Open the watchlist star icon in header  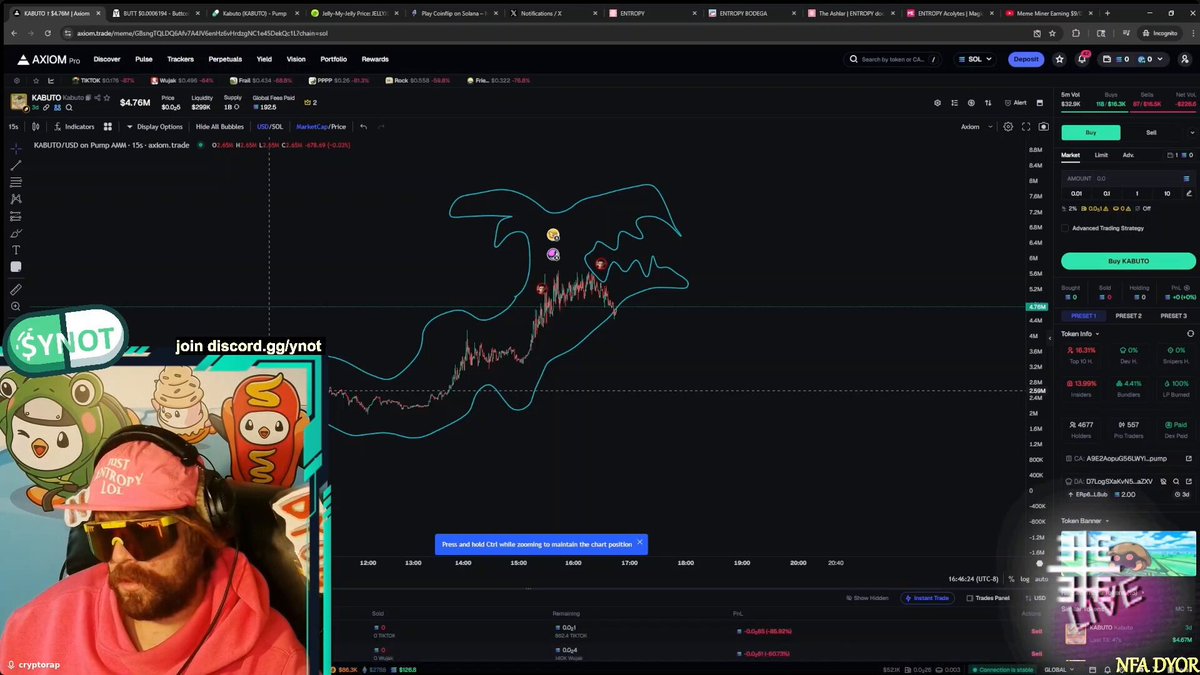[1060, 59]
